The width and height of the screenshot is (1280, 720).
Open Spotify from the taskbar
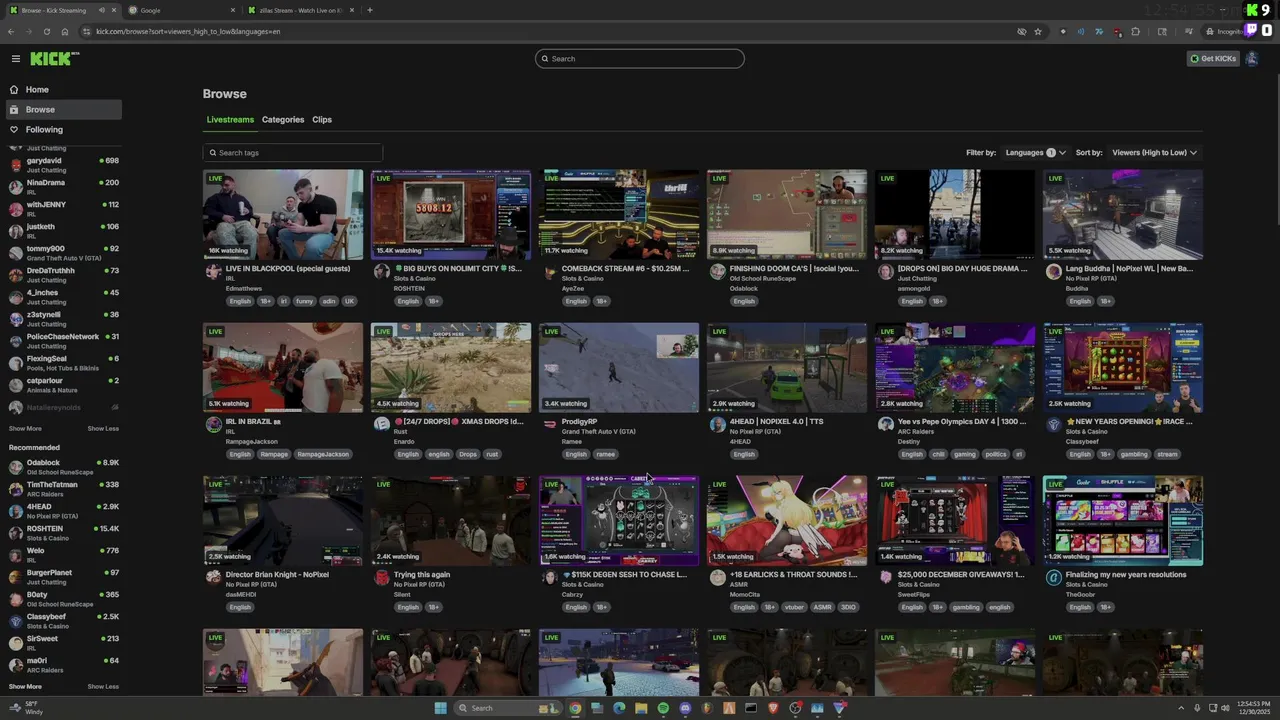(663, 708)
